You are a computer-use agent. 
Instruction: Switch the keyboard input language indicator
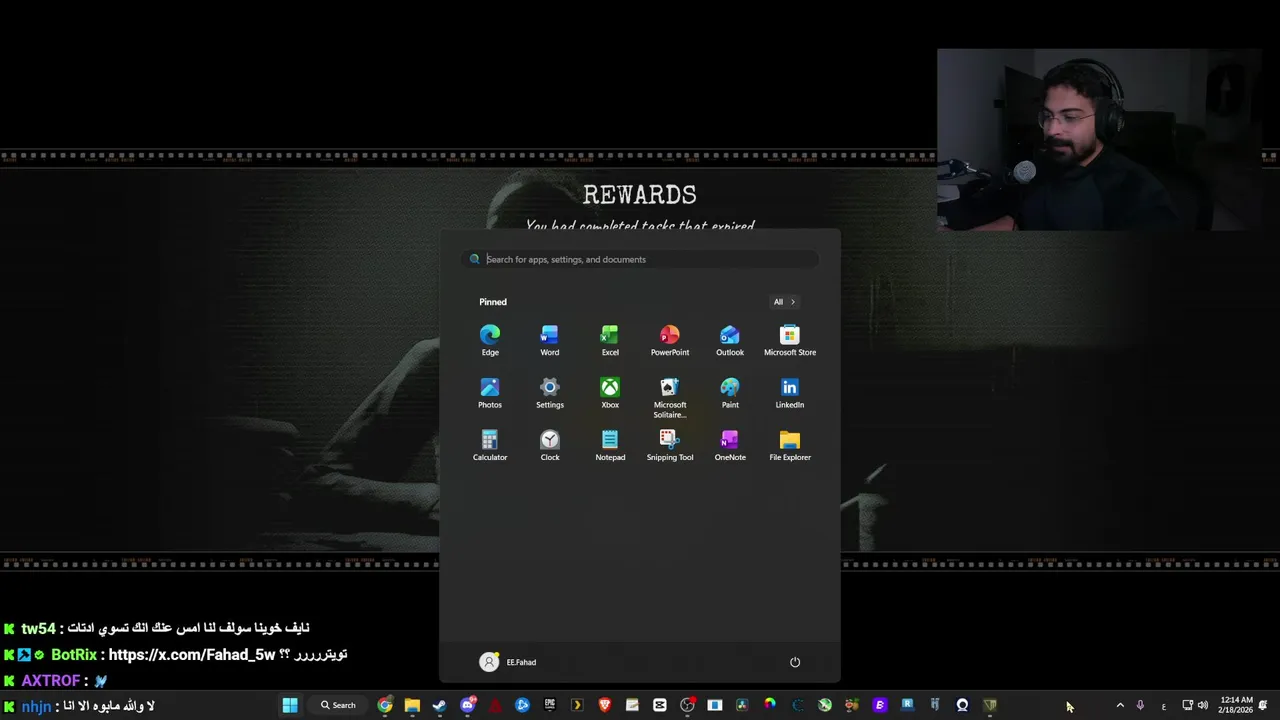point(1163,706)
